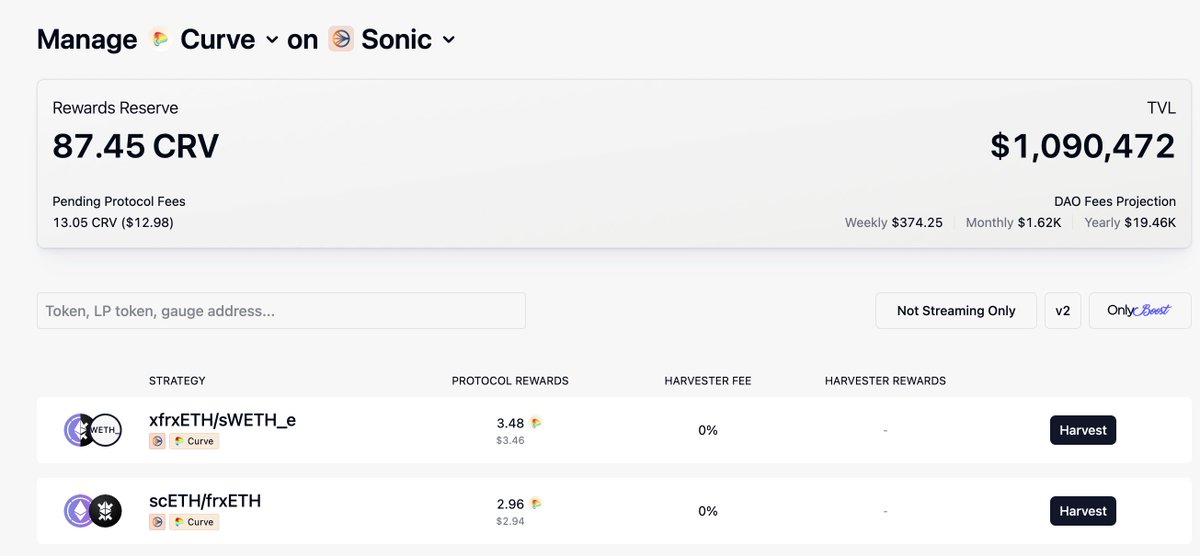Focus the token or gauge address search field
This screenshot has width=1200, height=556.
281,311
